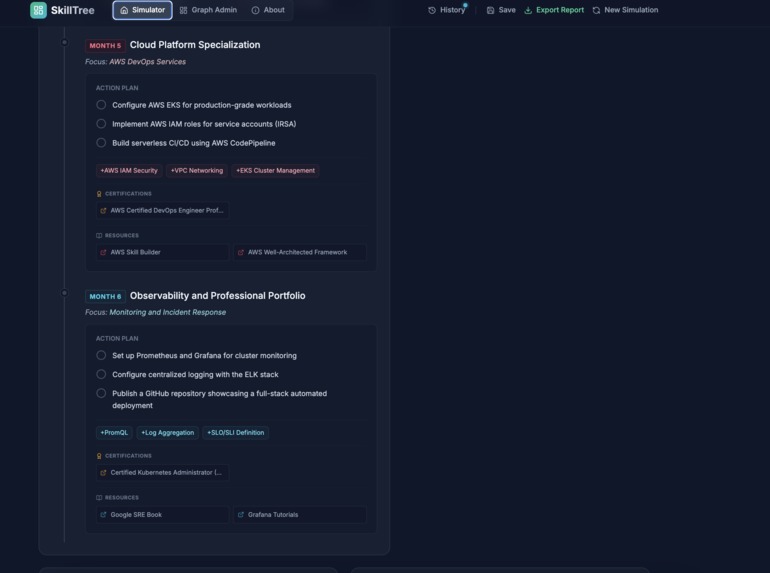Click the Month 6 Certifications badge icon

pyautogui.click(x=99, y=456)
